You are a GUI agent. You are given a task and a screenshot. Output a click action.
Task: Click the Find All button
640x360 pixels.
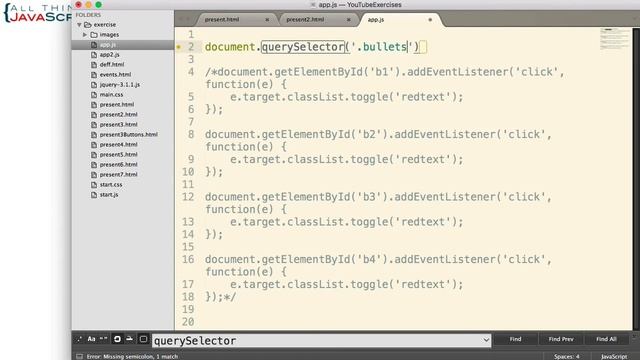606,339
